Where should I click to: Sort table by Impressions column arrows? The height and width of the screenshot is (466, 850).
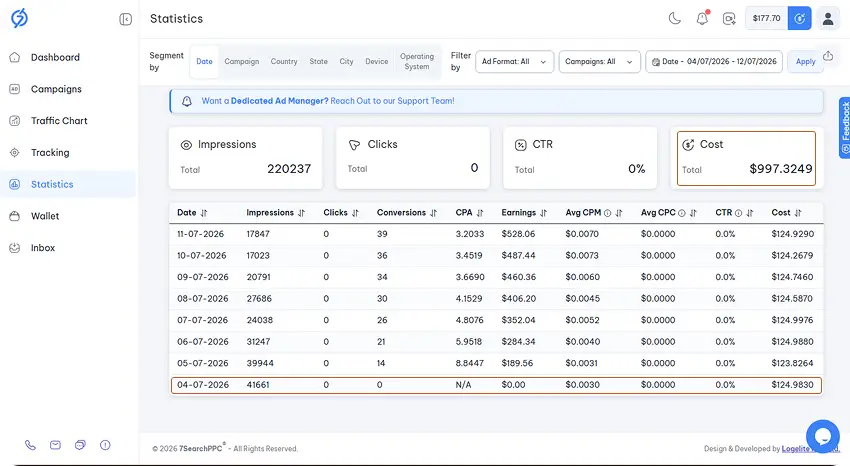[x=301, y=213]
